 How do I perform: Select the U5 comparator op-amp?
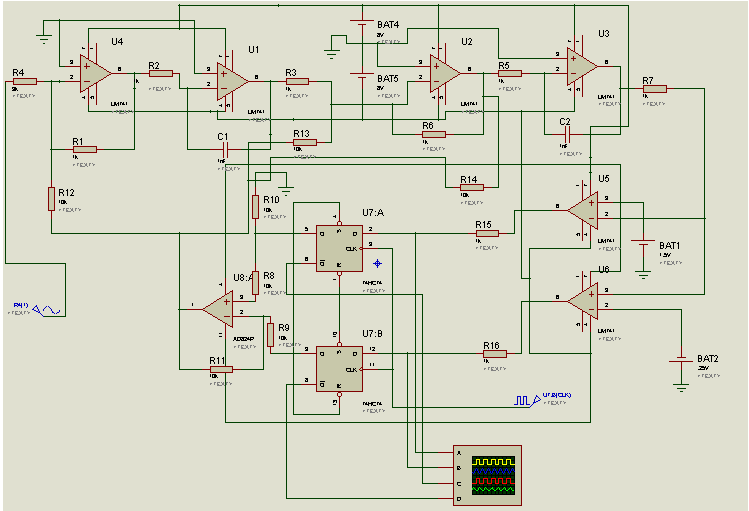pyautogui.click(x=582, y=209)
